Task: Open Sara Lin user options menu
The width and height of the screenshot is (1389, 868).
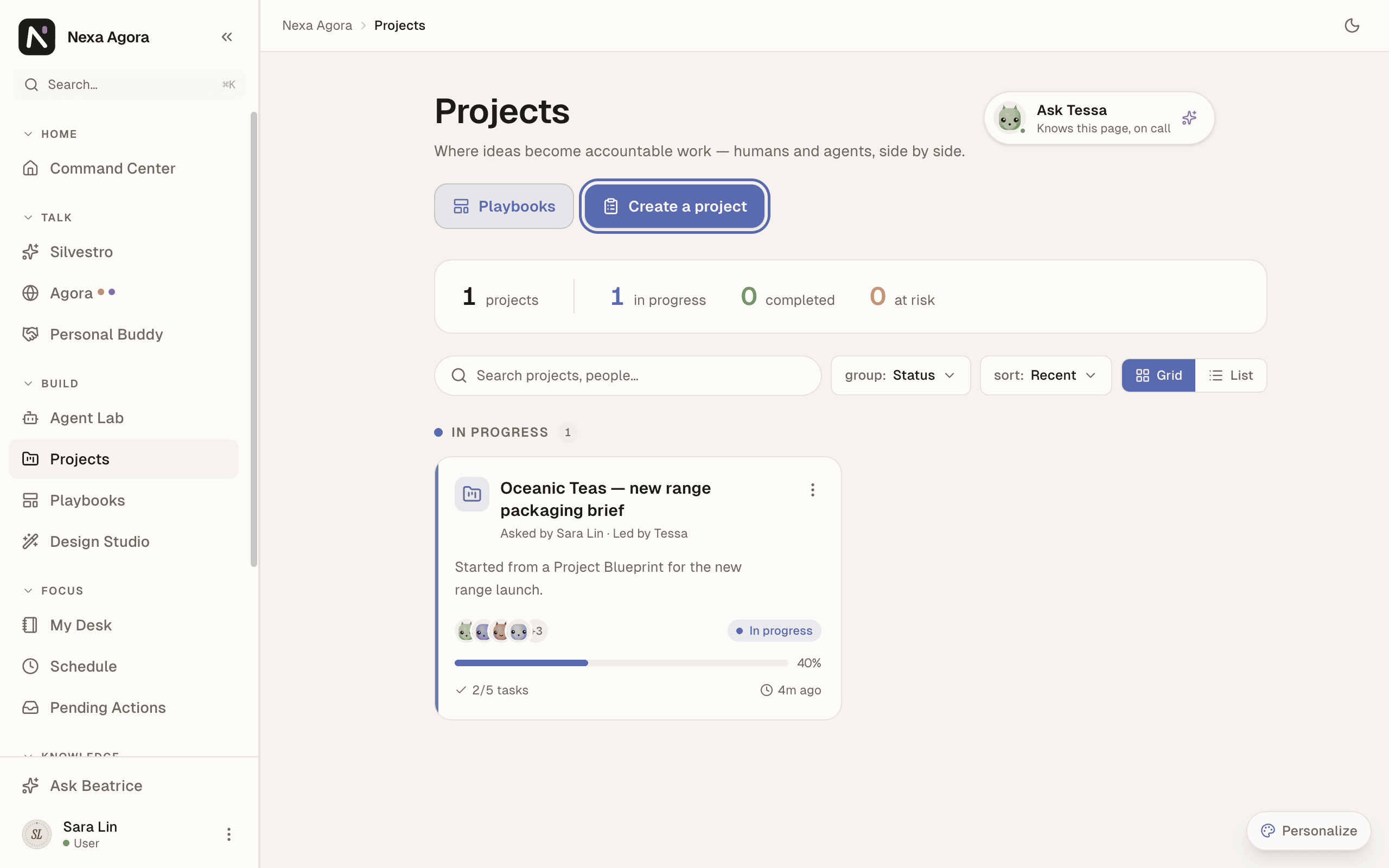Action: coord(229,834)
